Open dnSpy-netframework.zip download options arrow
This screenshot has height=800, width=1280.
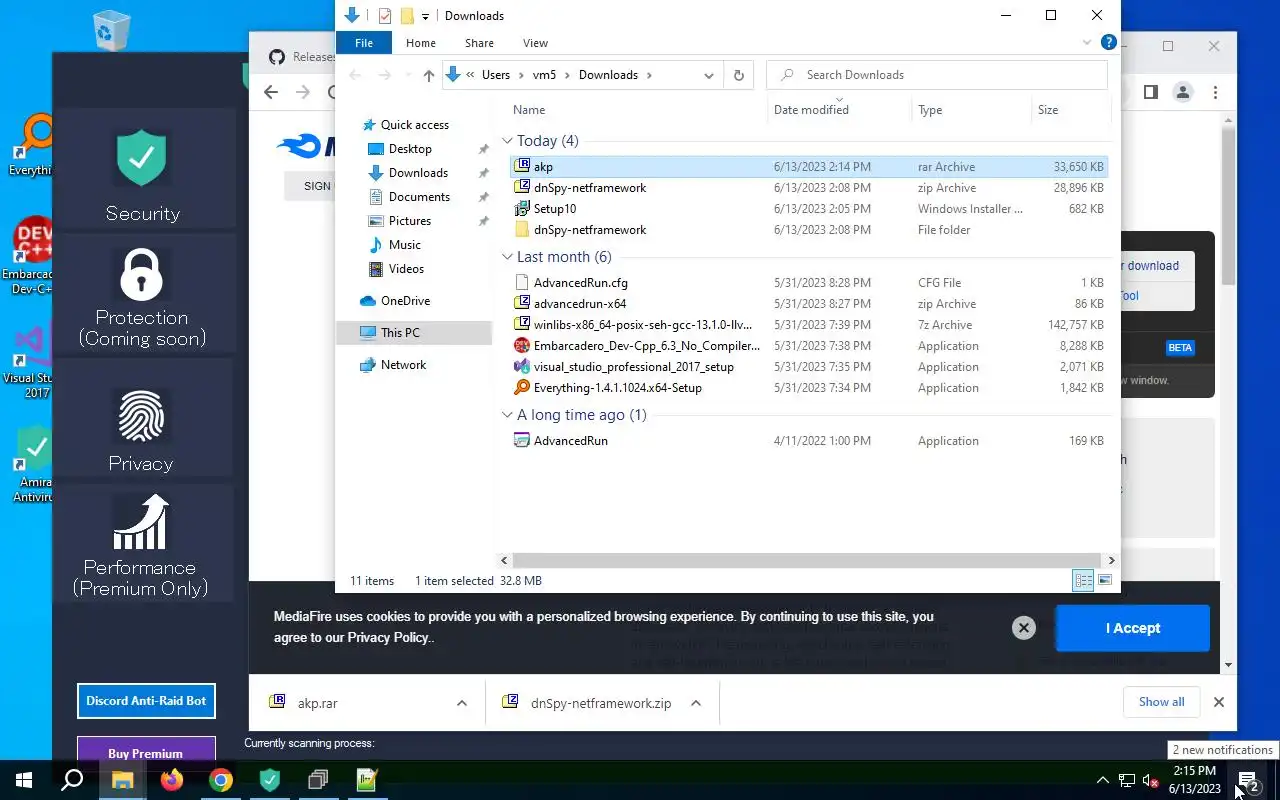696,703
